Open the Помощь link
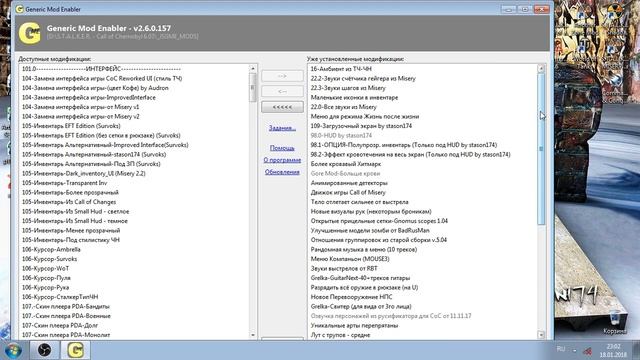This screenshot has height=360, width=640. (282, 148)
